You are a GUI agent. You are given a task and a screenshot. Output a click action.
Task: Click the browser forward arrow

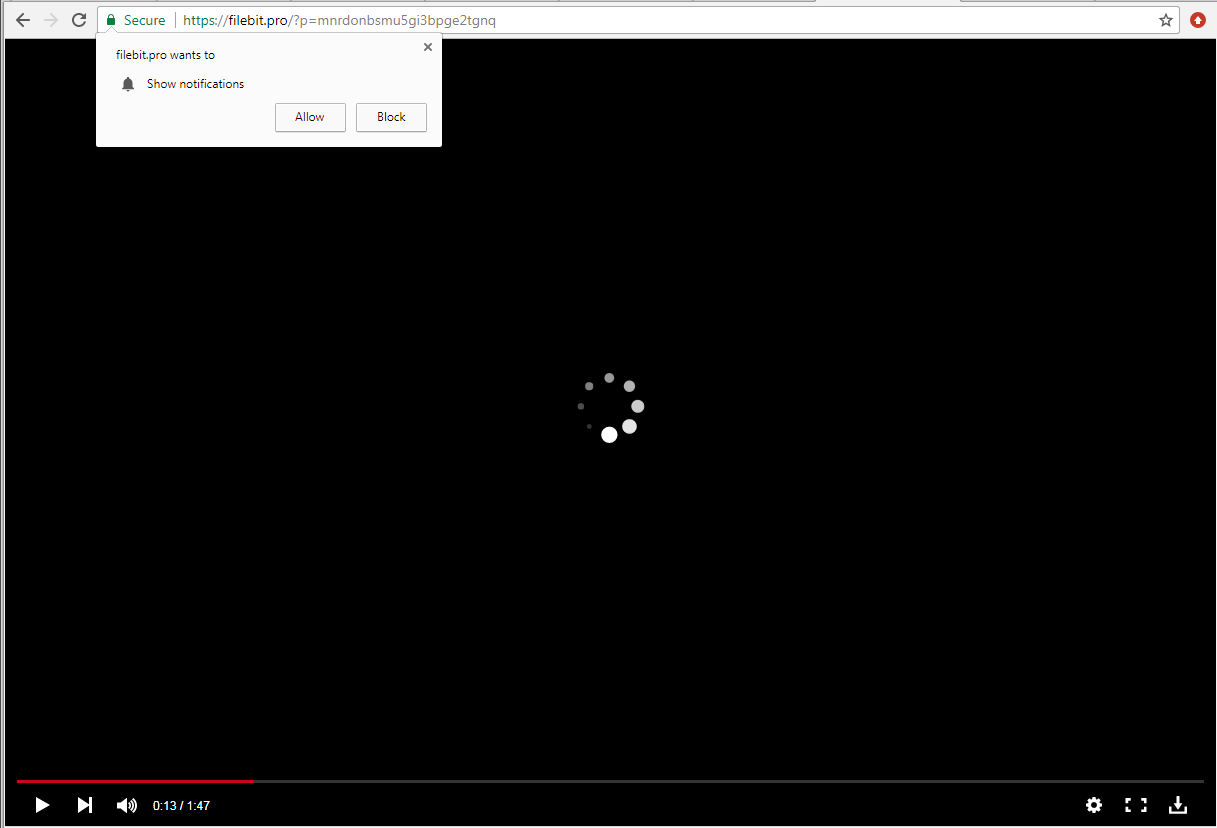click(51, 20)
